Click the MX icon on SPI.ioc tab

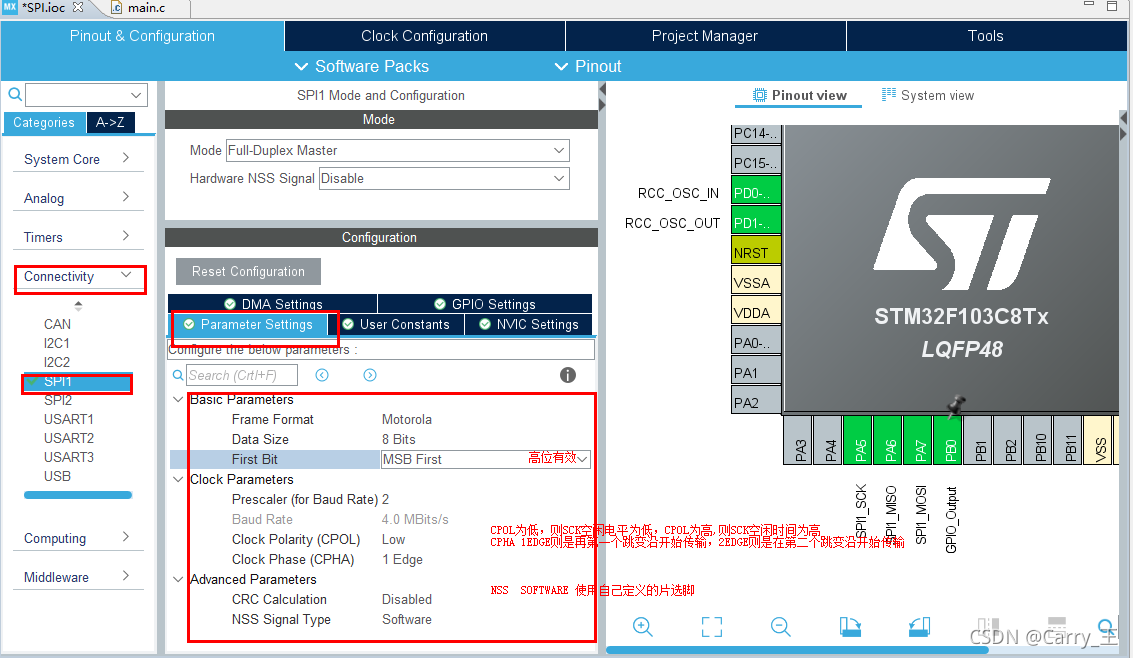coord(9,7)
